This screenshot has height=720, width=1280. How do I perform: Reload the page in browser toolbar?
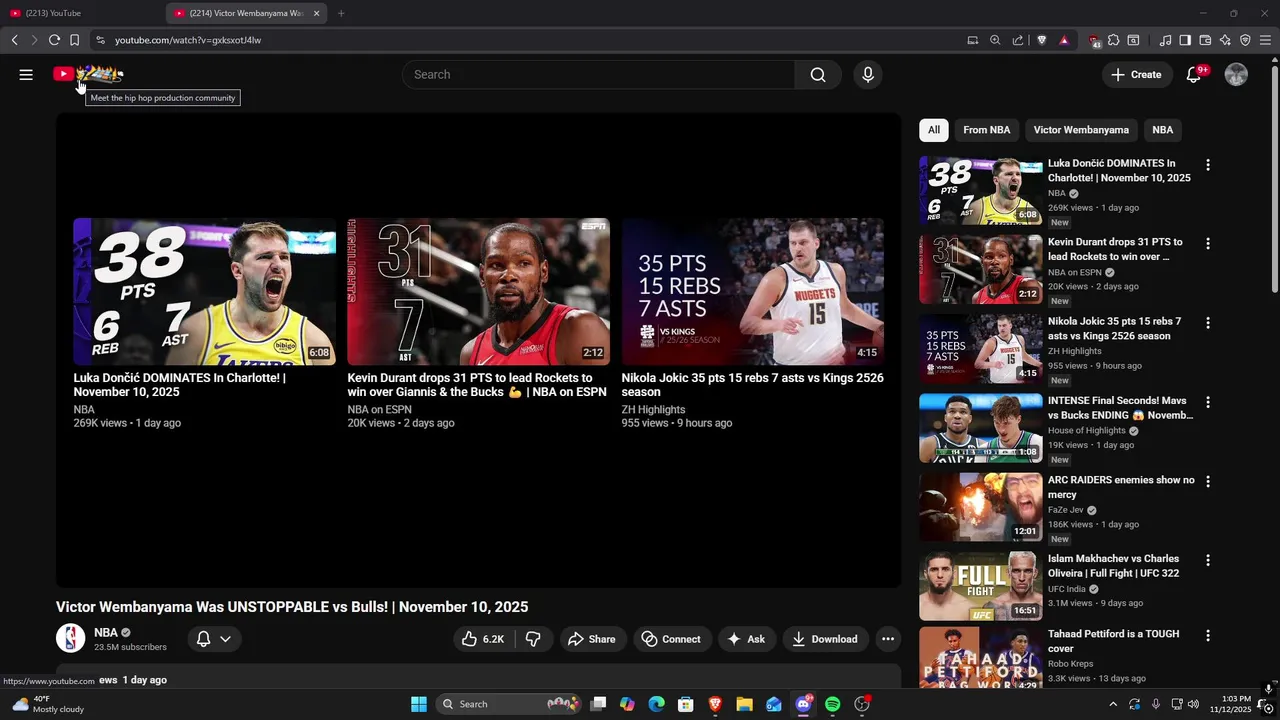(x=54, y=40)
